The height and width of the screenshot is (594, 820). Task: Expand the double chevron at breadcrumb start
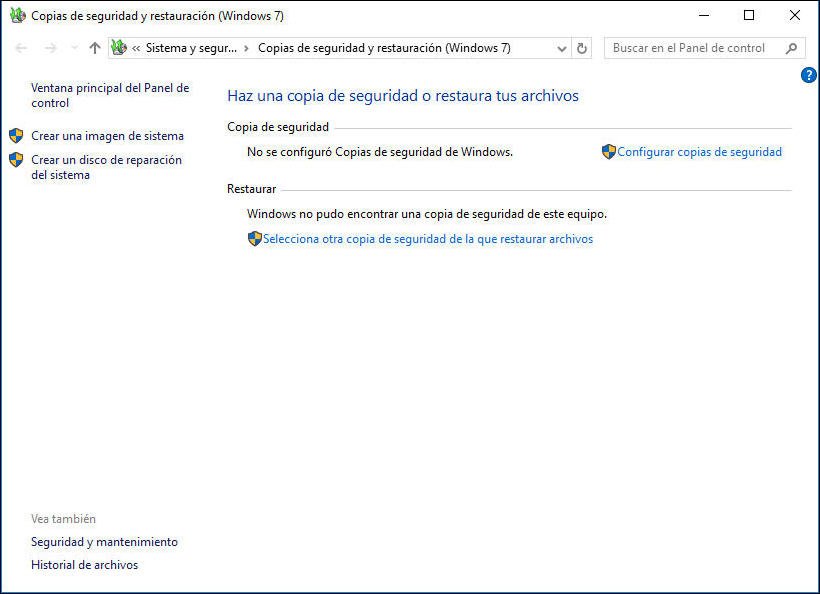(136, 49)
